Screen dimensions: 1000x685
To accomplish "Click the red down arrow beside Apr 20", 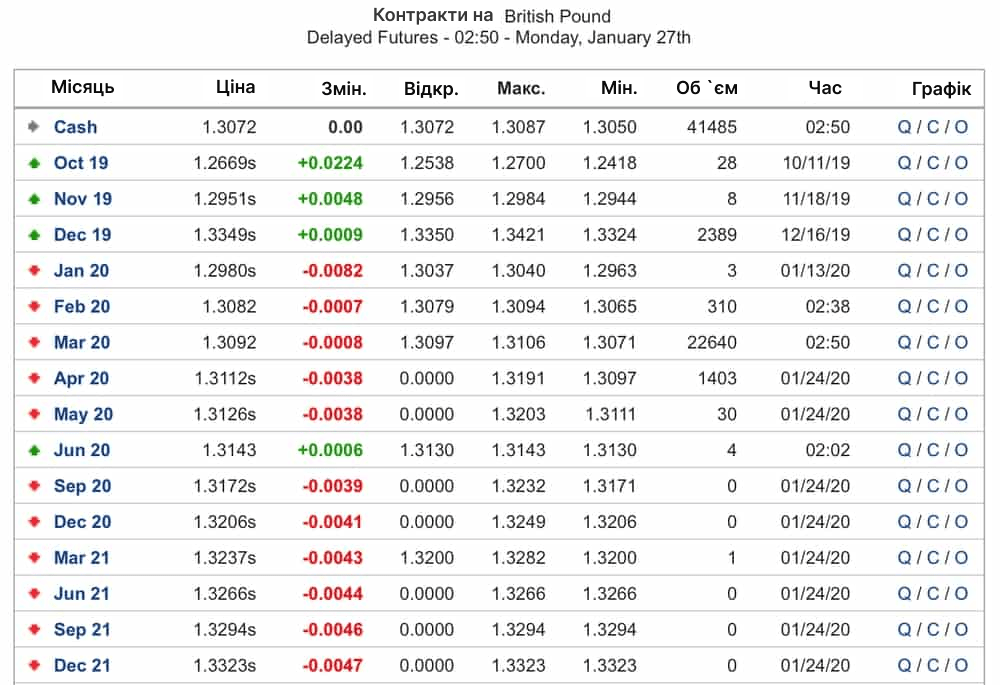I will tap(34, 378).
